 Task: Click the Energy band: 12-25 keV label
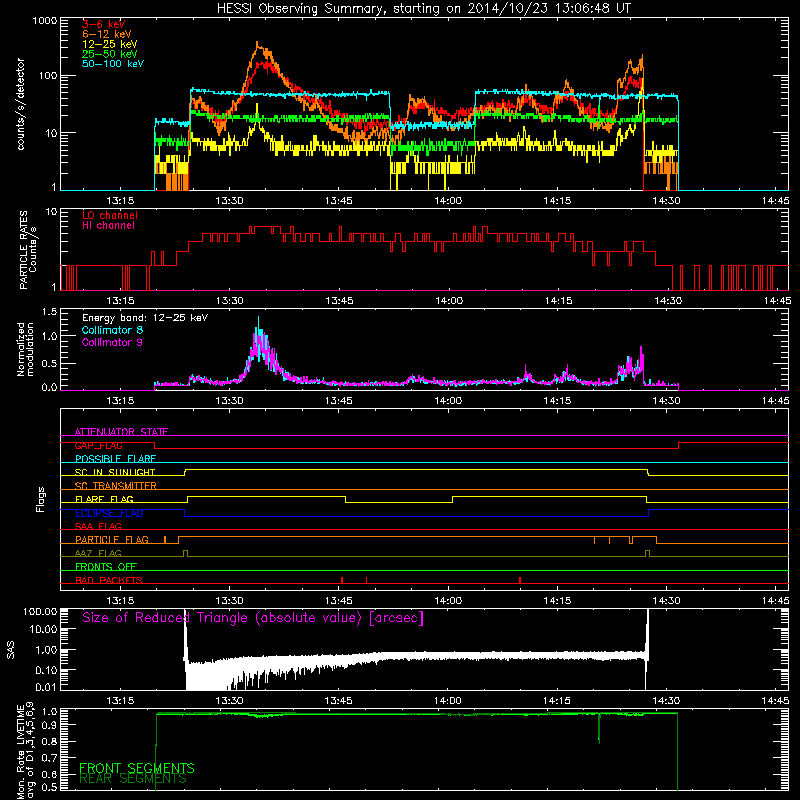[145, 318]
